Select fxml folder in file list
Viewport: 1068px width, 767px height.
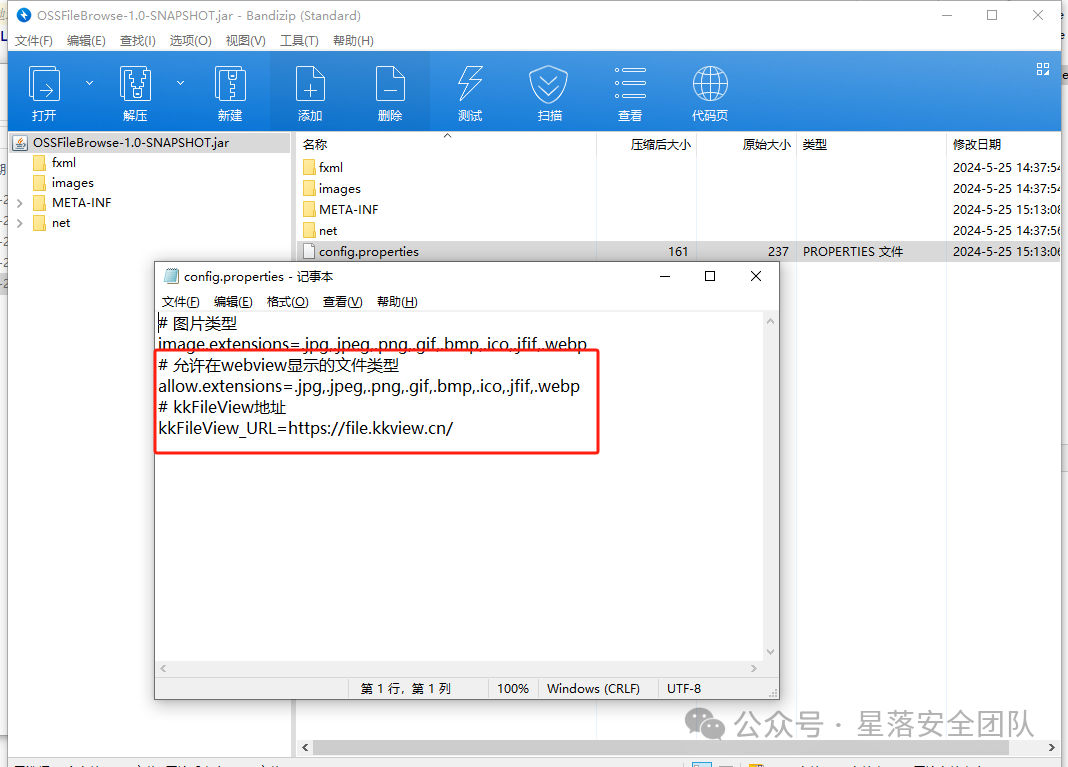330,168
